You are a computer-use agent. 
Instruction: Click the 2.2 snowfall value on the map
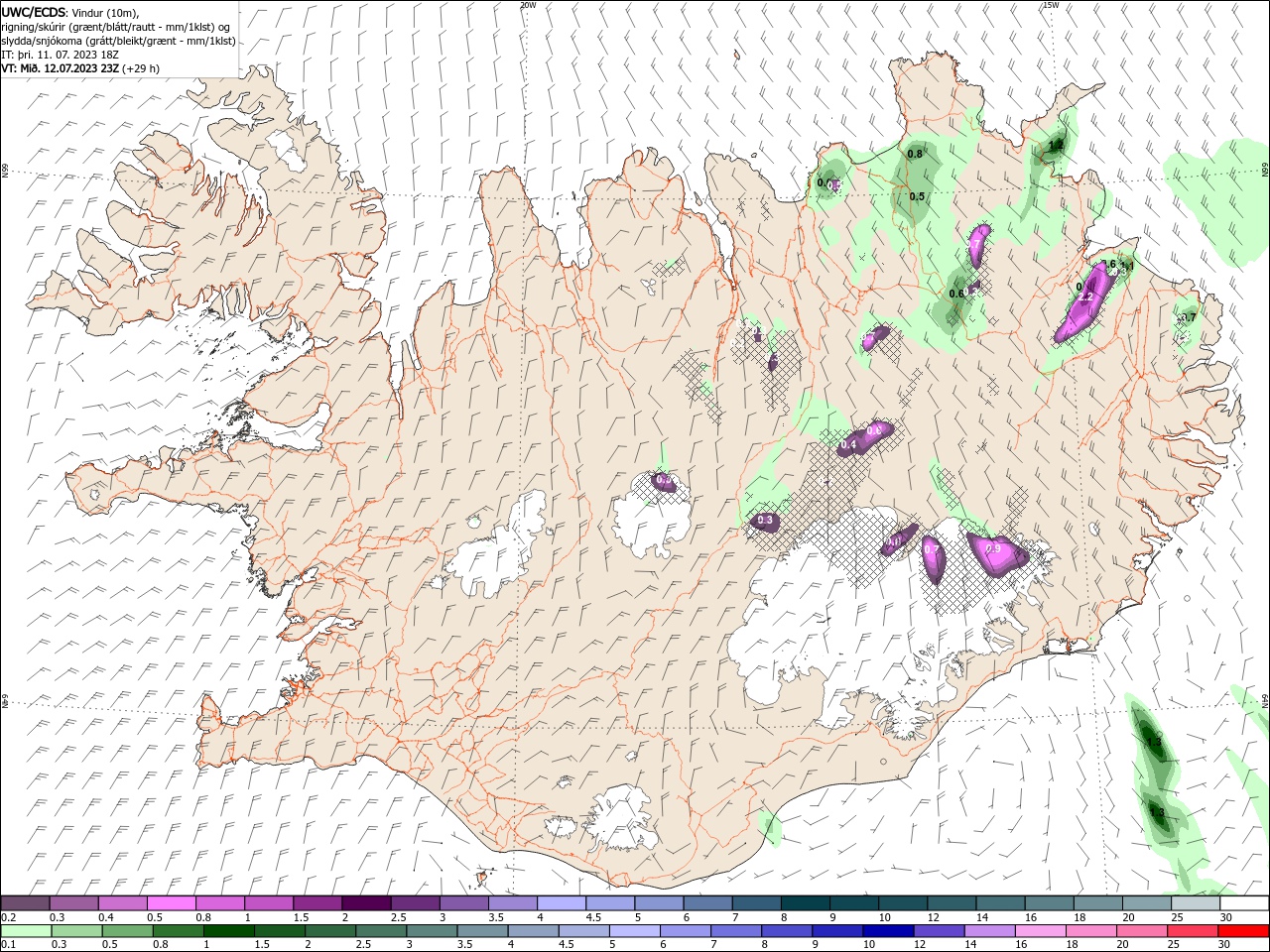tap(1085, 297)
